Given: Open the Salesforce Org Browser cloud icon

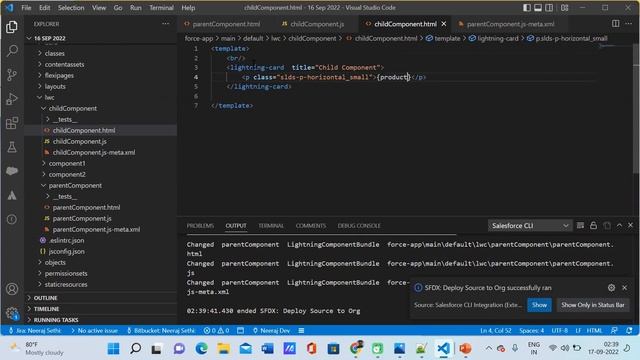Looking at the screenshot, I should point(12,171).
